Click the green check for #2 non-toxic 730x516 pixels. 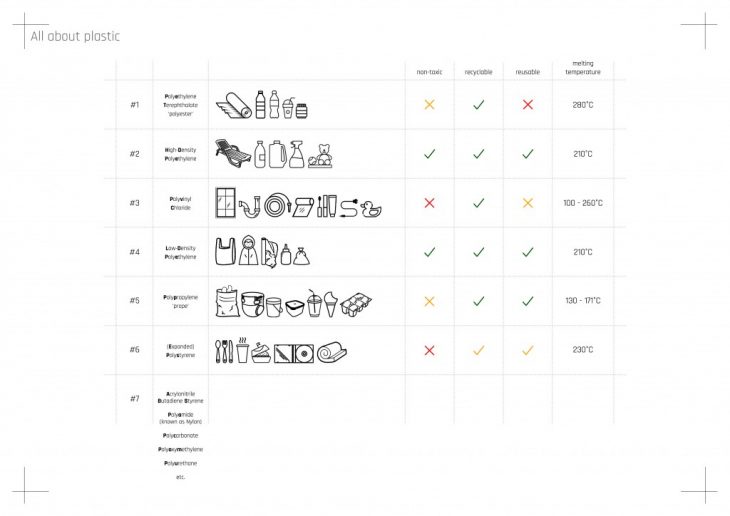(429, 154)
